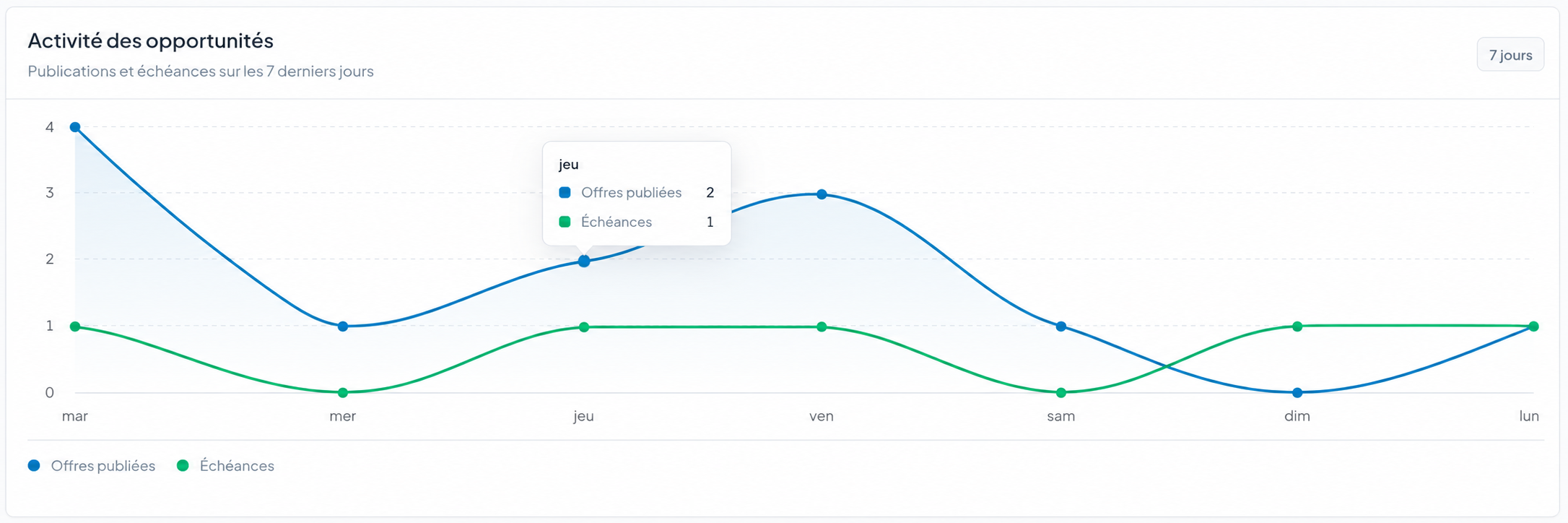
Task: Select the green data point at sam
Action: pyautogui.click(x=1061, y=393)
